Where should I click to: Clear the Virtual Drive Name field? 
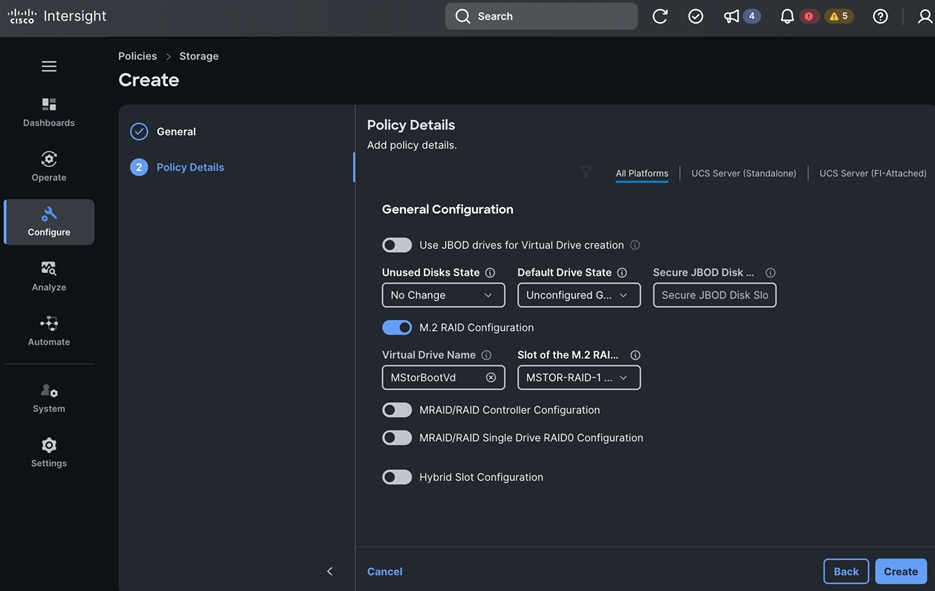491,378
